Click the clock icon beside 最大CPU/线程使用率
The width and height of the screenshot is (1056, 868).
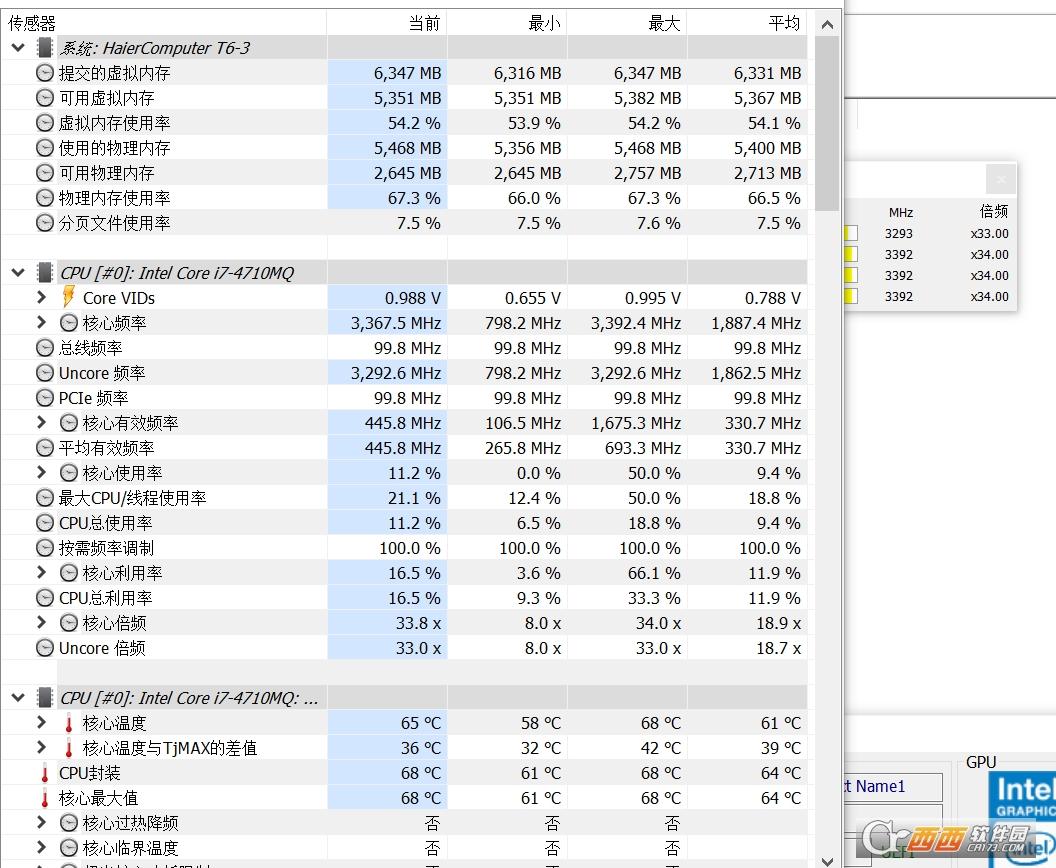point(44,498)
